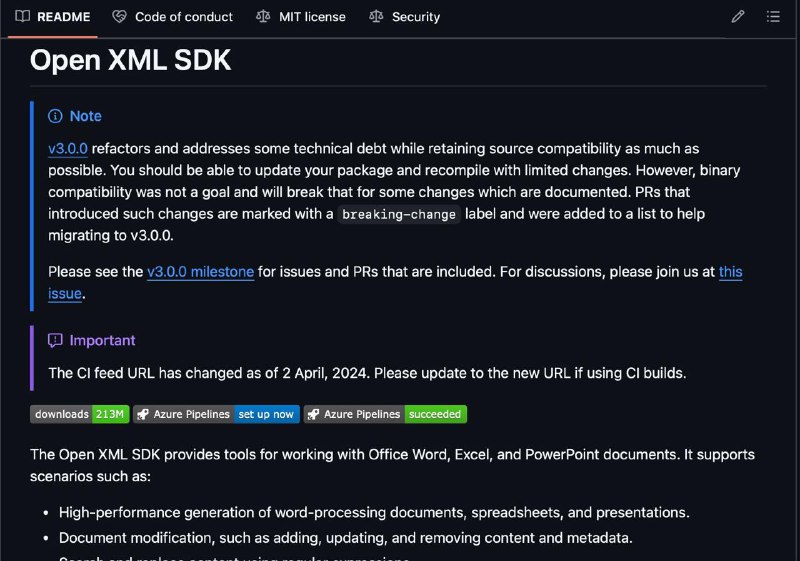Click the Note info circle icon
The width and height of the screenshot is (800, 561).
55,116
